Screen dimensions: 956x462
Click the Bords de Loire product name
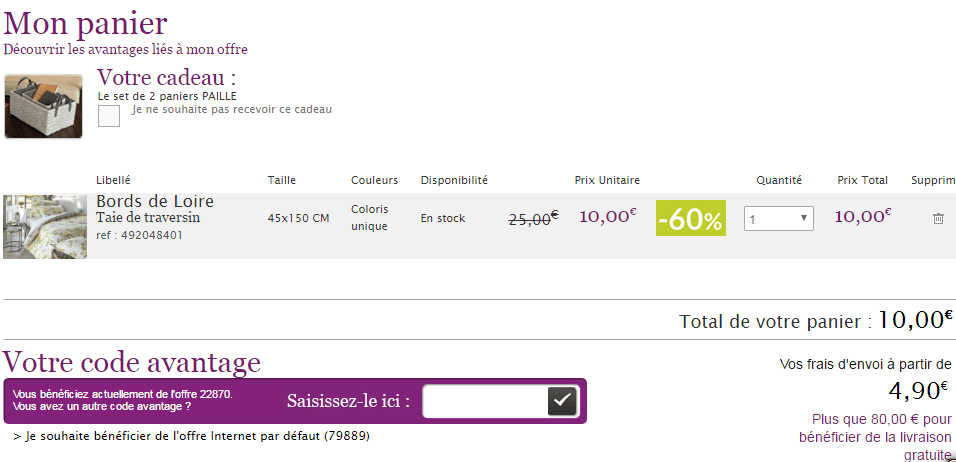155,202
